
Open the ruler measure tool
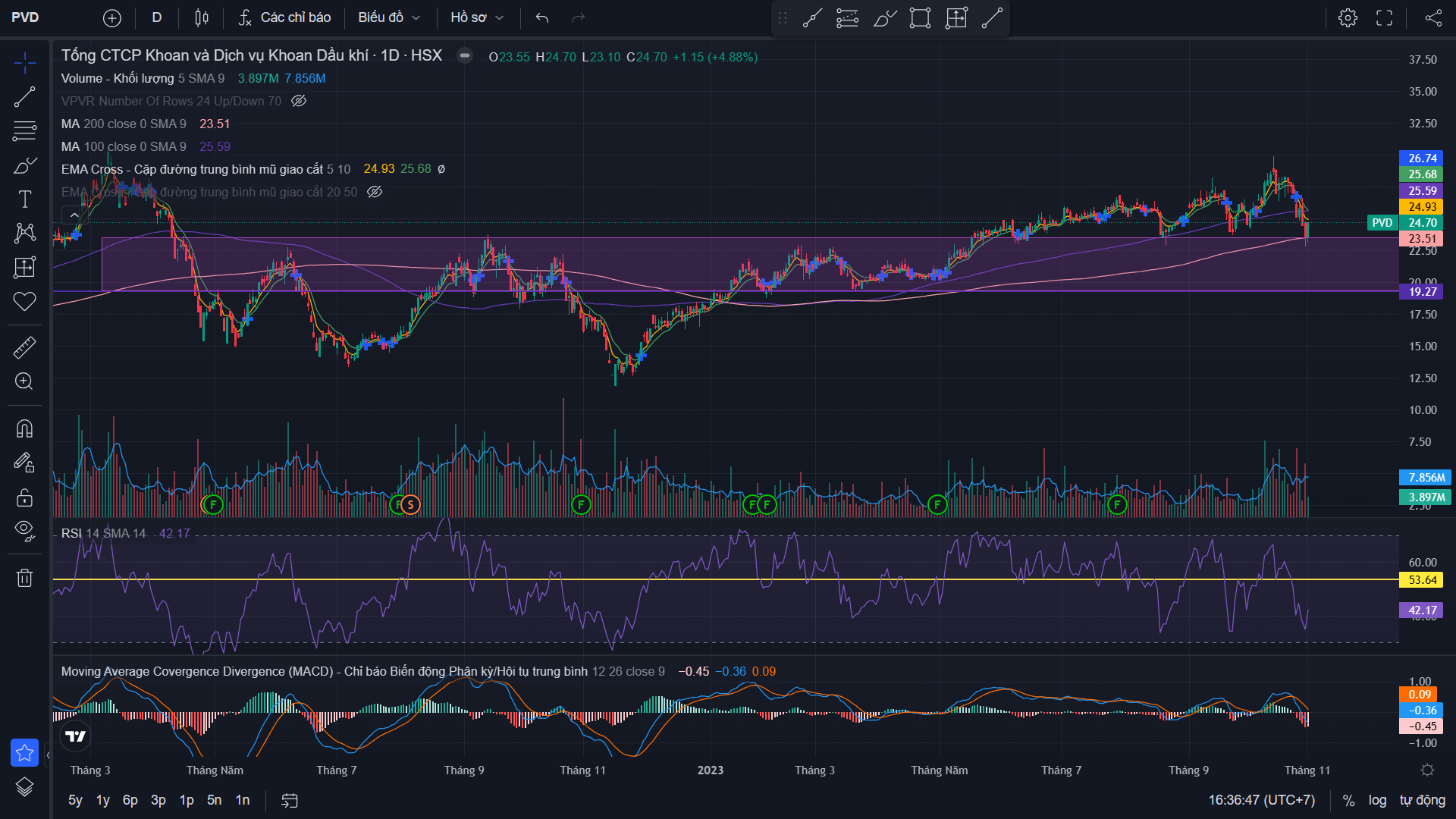pos(24,348)
